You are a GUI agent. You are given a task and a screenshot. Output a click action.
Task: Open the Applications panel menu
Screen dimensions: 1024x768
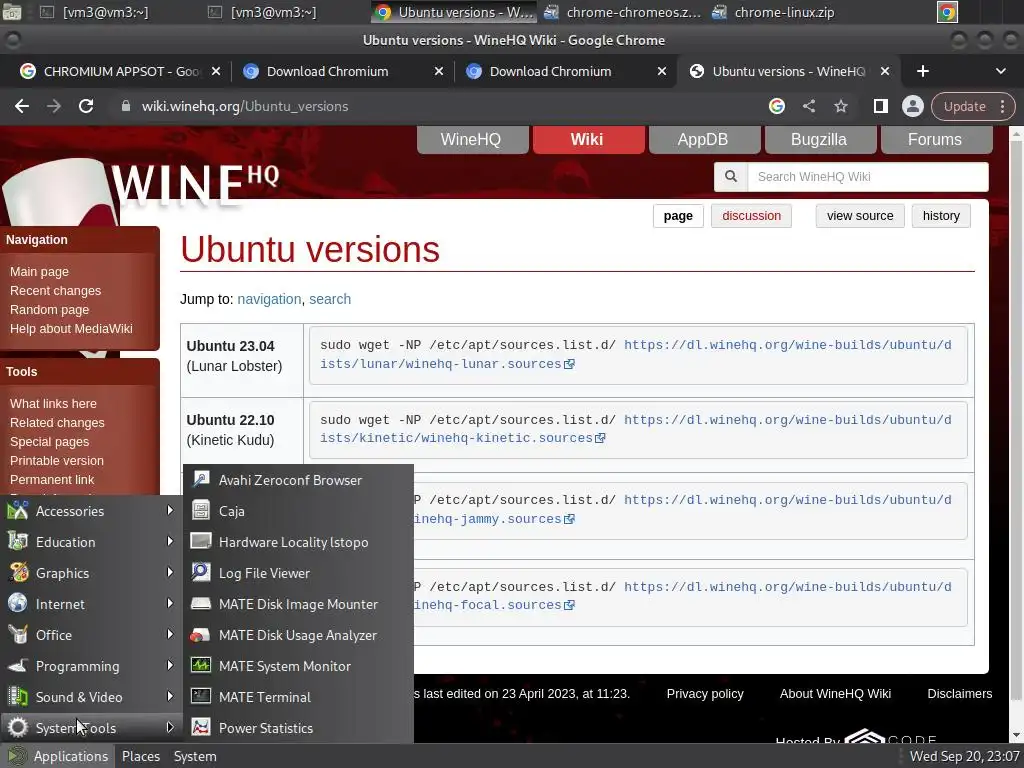[57, 756]
